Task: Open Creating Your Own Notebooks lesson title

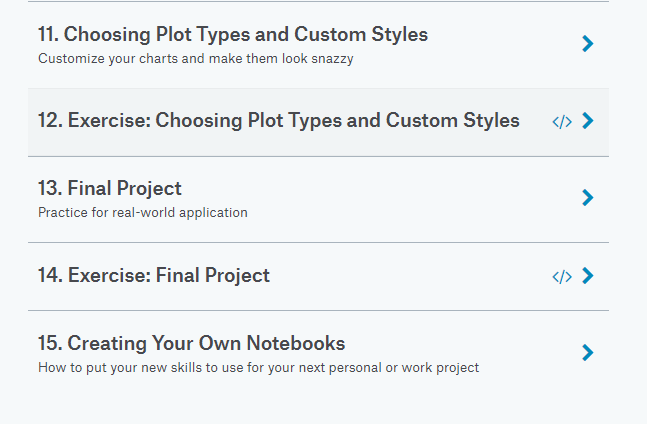Action: click(206, 344)
